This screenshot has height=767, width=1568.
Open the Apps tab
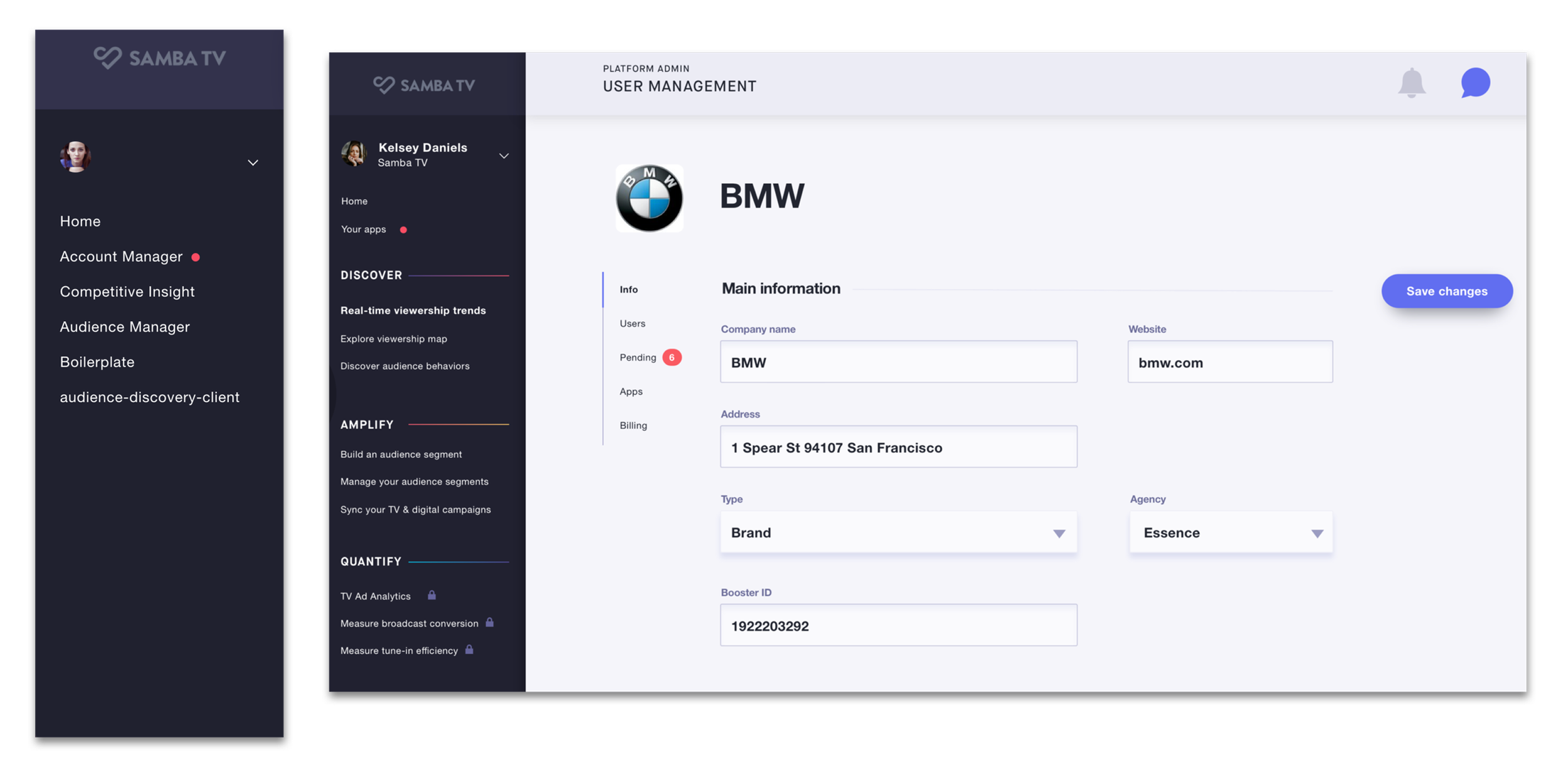[631, 391]
